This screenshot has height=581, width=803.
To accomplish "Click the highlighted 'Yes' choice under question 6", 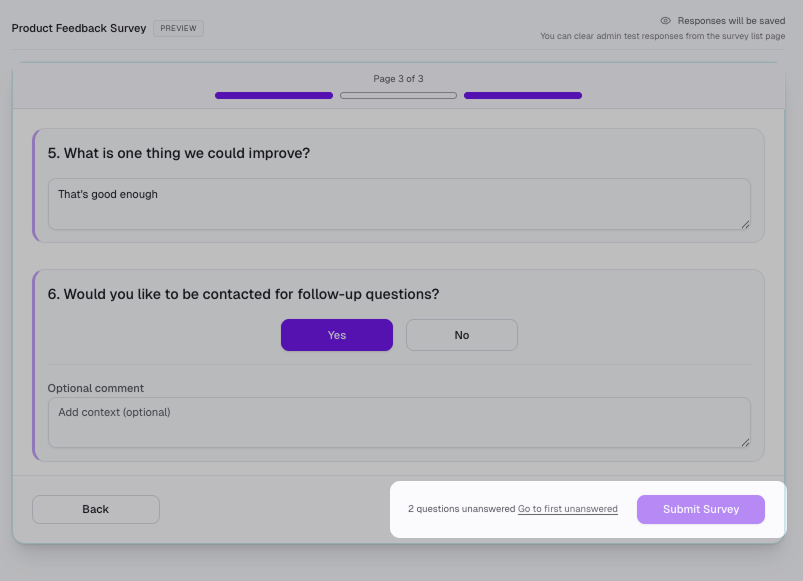I will click(336, 334).
